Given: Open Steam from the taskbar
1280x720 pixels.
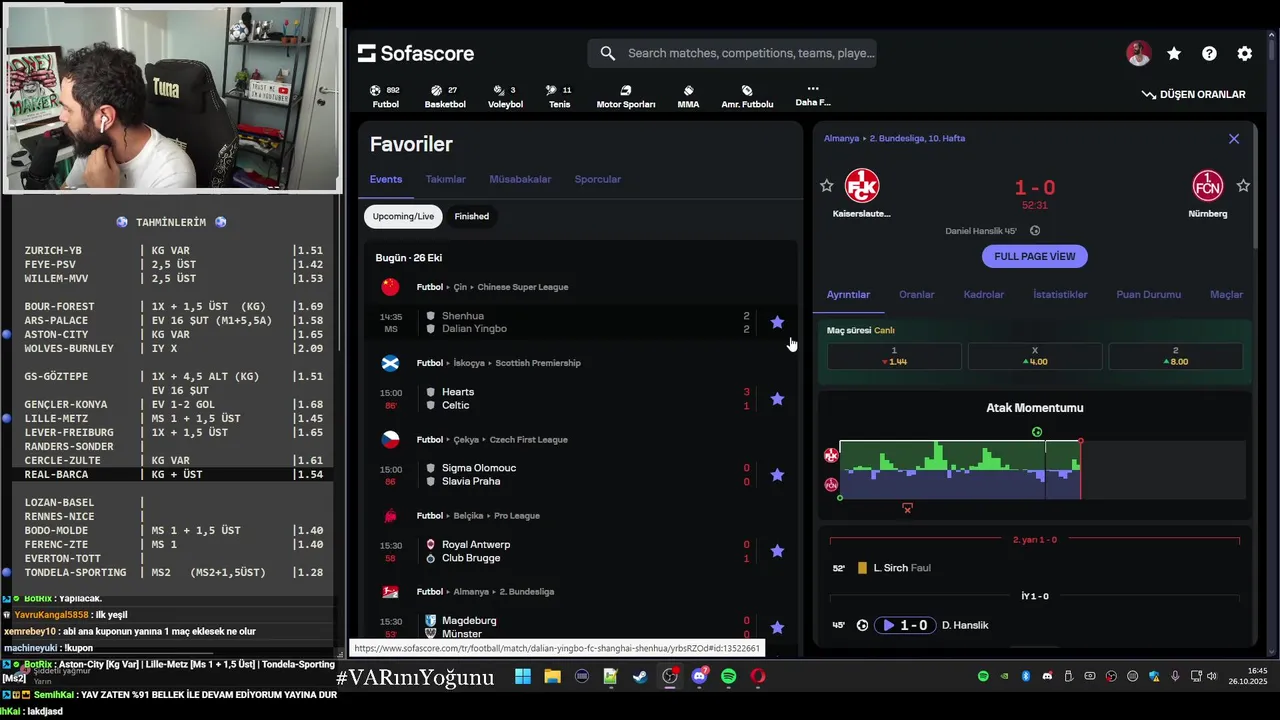Looking at the screenshot, I should point(640,677).
